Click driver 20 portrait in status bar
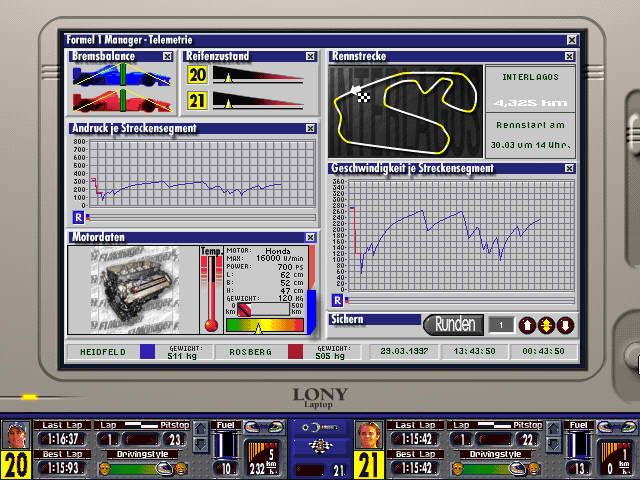 click(16, 435)
